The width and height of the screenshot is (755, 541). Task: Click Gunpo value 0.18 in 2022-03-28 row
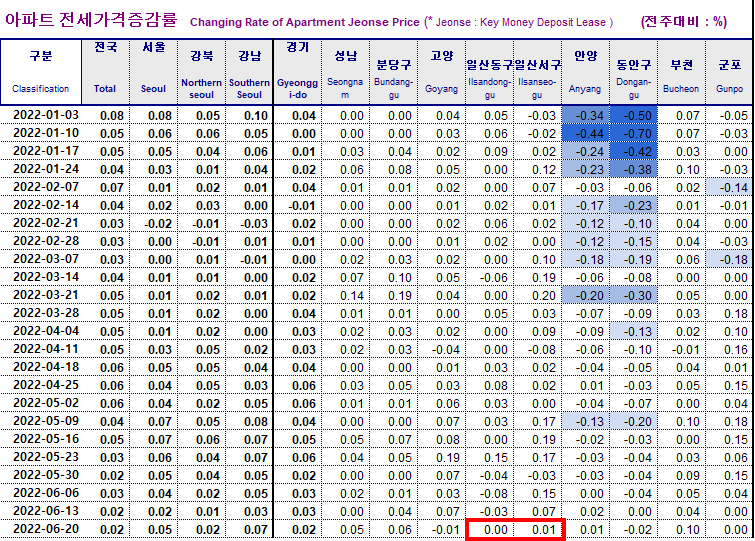click(x=736, y=314)
